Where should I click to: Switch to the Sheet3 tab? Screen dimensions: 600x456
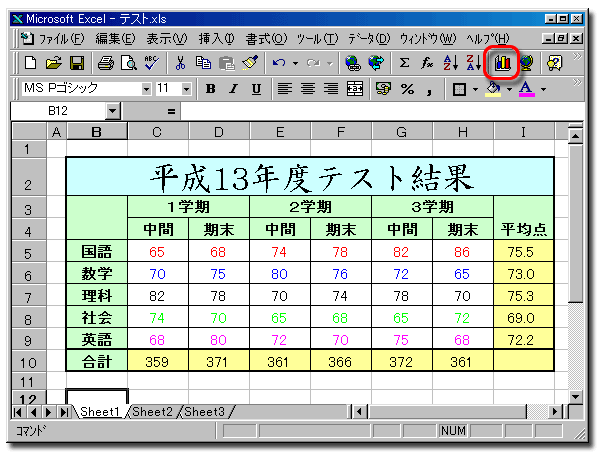click(x=204, y=412)
